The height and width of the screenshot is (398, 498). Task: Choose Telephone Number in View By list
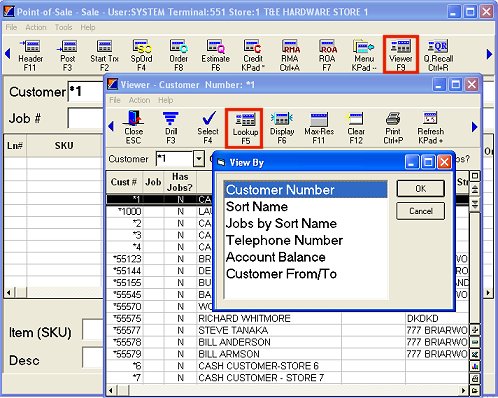284,240
